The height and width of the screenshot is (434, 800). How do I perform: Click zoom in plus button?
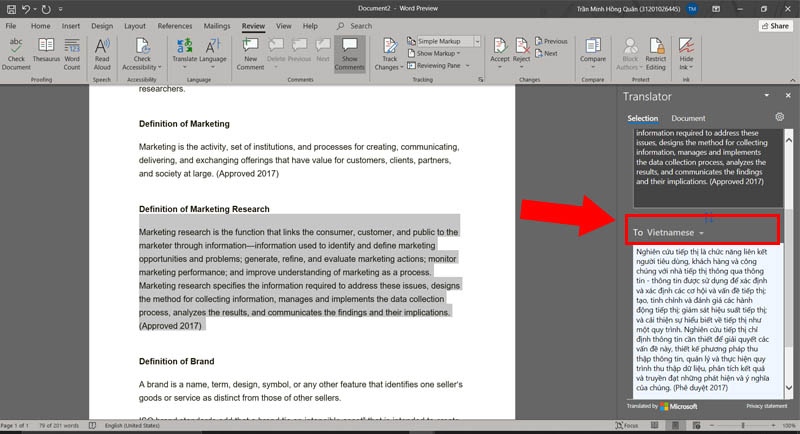(x=773, y=425)
